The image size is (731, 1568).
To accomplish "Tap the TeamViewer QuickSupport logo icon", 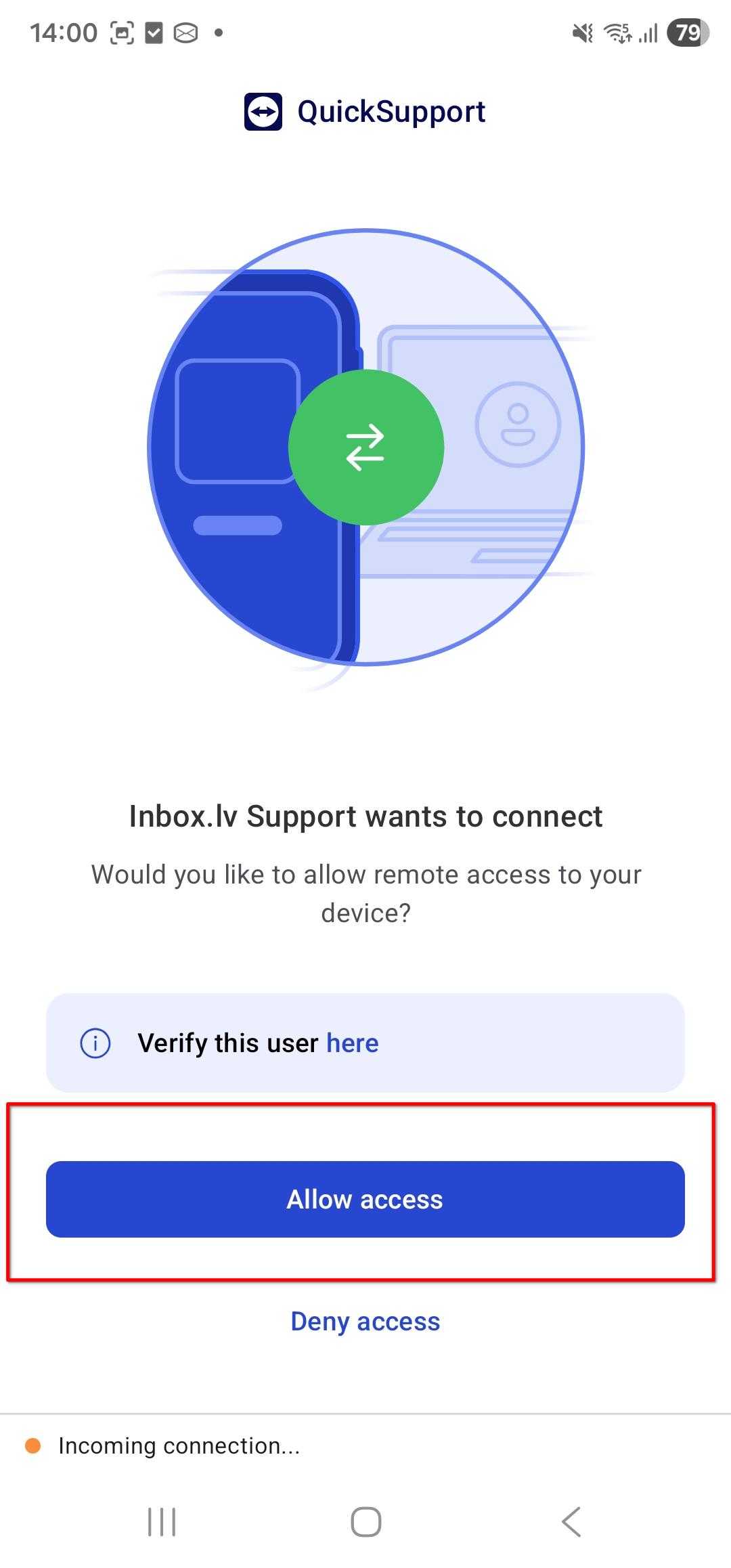I will (x=263, y=112).
